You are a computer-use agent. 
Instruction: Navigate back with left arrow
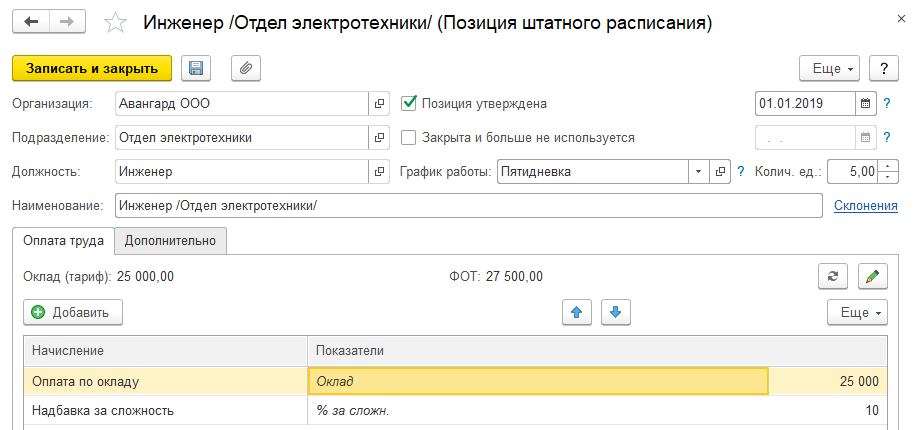point(31,21)
